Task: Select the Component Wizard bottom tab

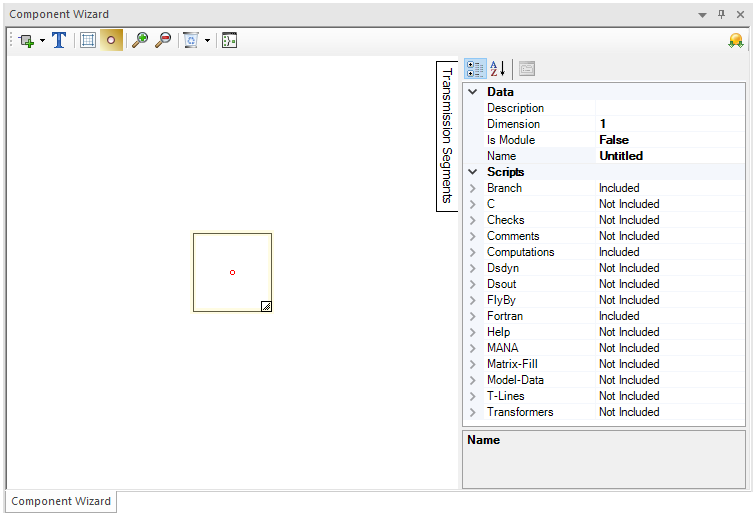Action: [61, 502]
